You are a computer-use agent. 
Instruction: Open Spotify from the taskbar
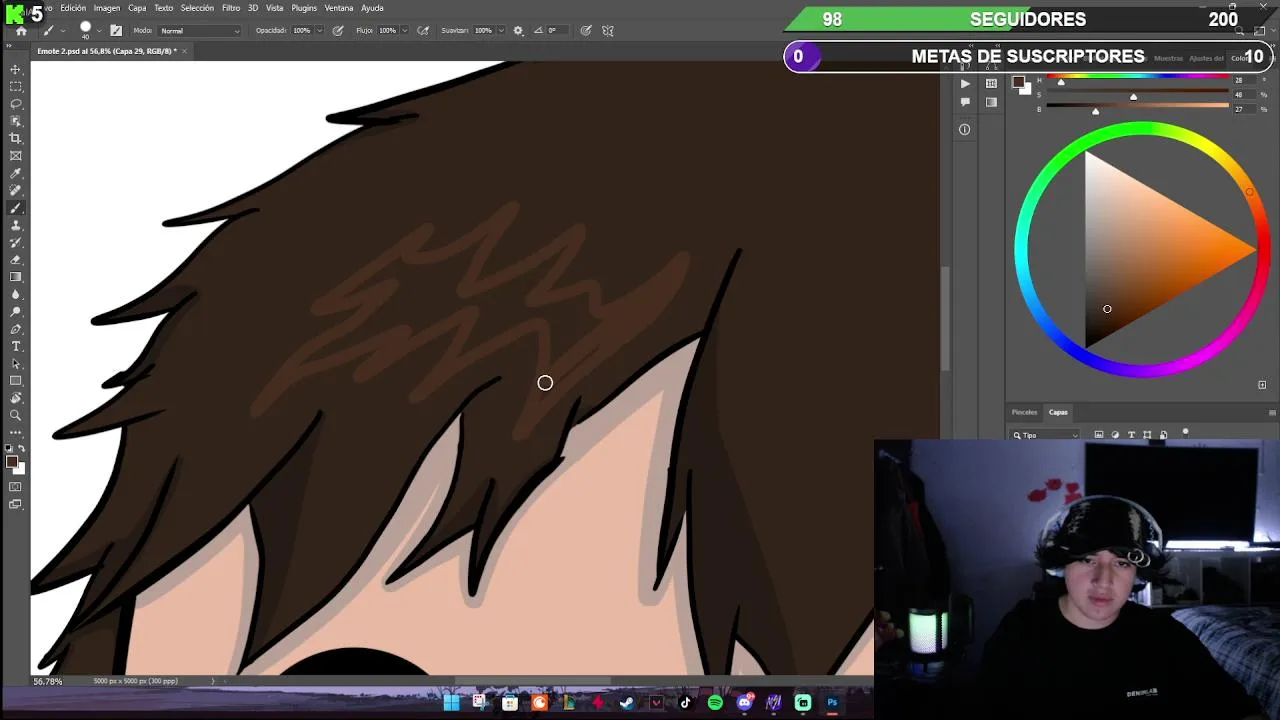tap(715, 703)
